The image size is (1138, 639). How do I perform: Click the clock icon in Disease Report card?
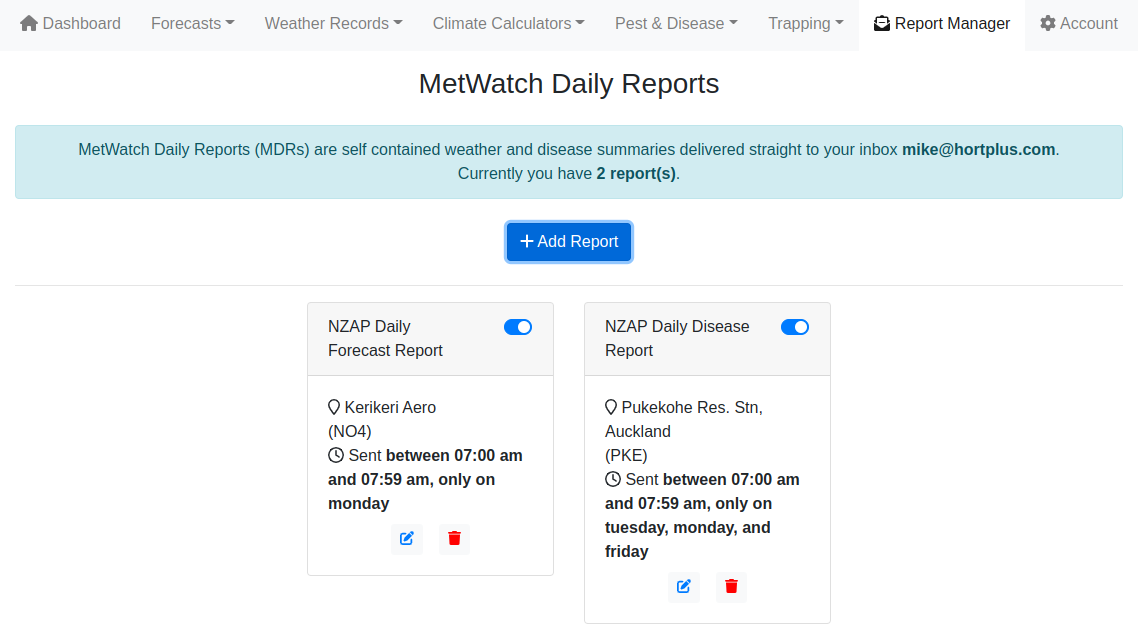613,479
